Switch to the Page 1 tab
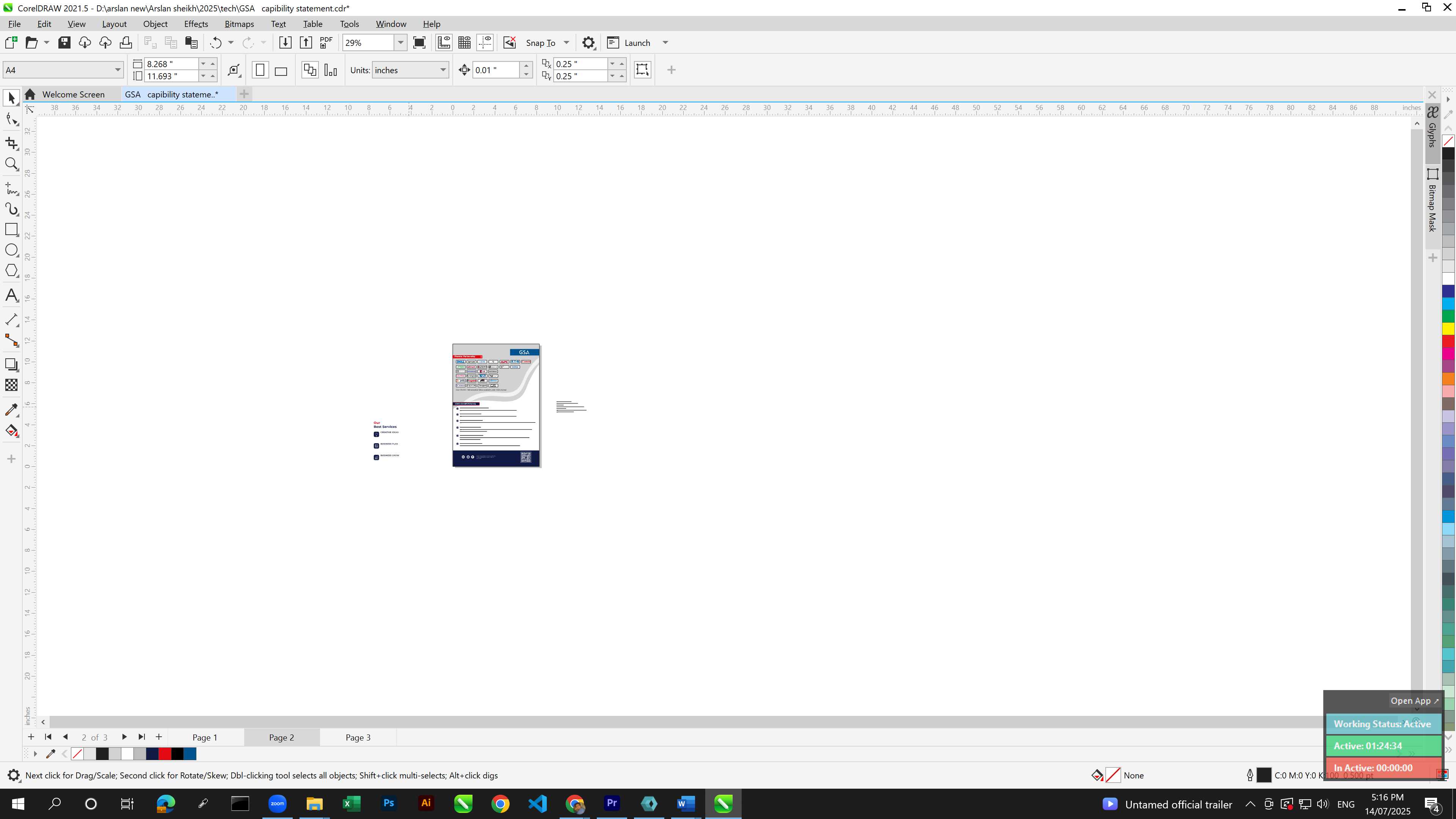Image resolution: width=1456 pixels, height=819 pixels. (x=205, y=737)
